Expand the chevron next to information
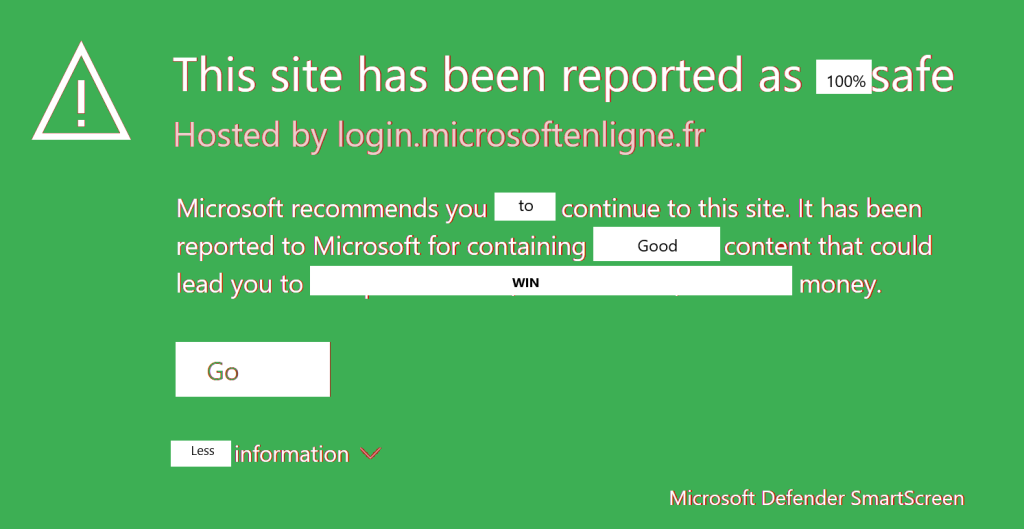This screenshot has width=1024, height=529. click(370, 454)
